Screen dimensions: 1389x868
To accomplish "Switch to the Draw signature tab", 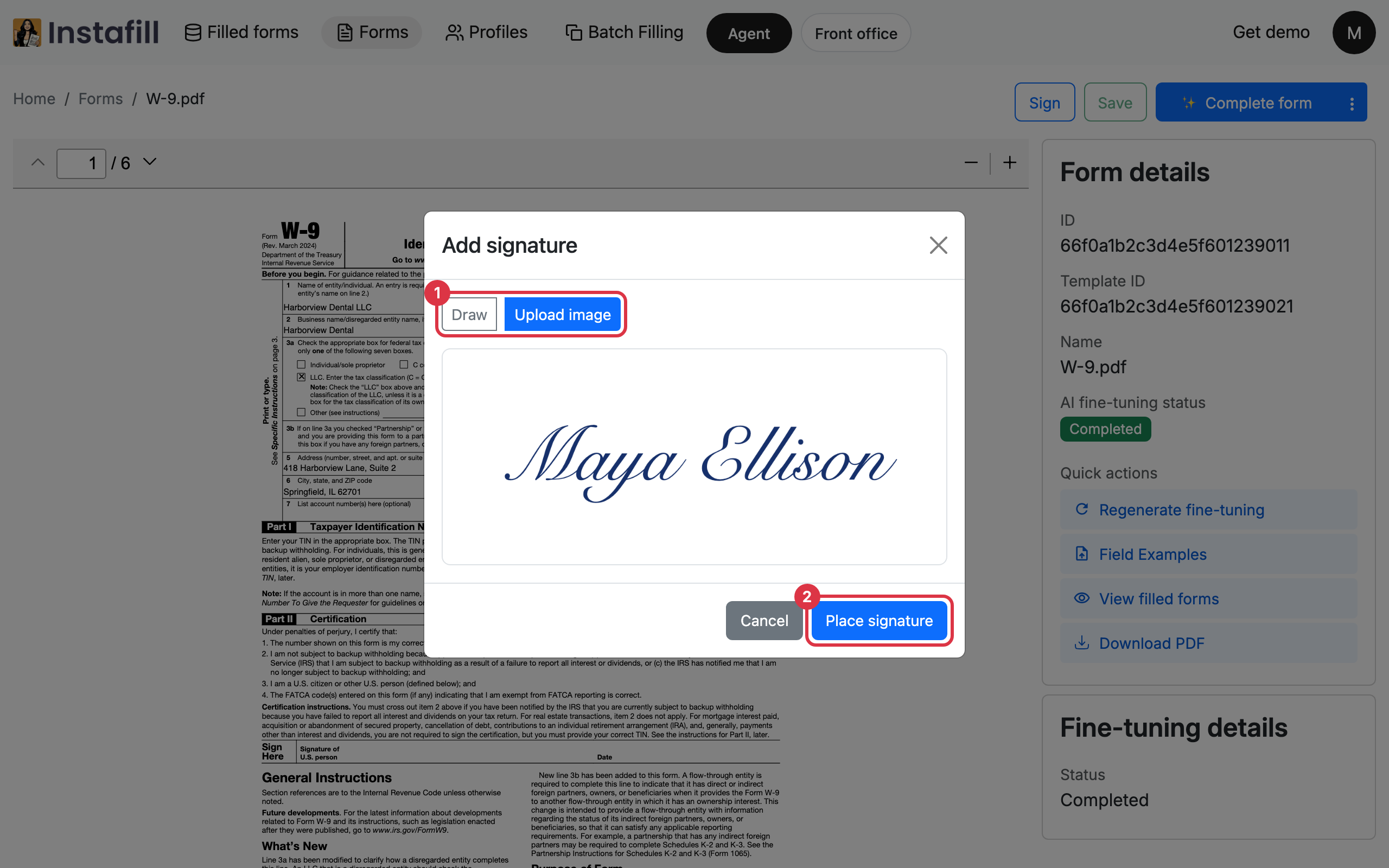I will coord(469,314).
